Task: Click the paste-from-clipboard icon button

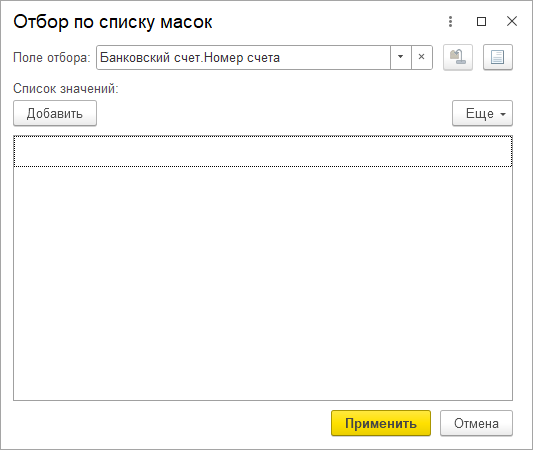Action: point(458,57)
